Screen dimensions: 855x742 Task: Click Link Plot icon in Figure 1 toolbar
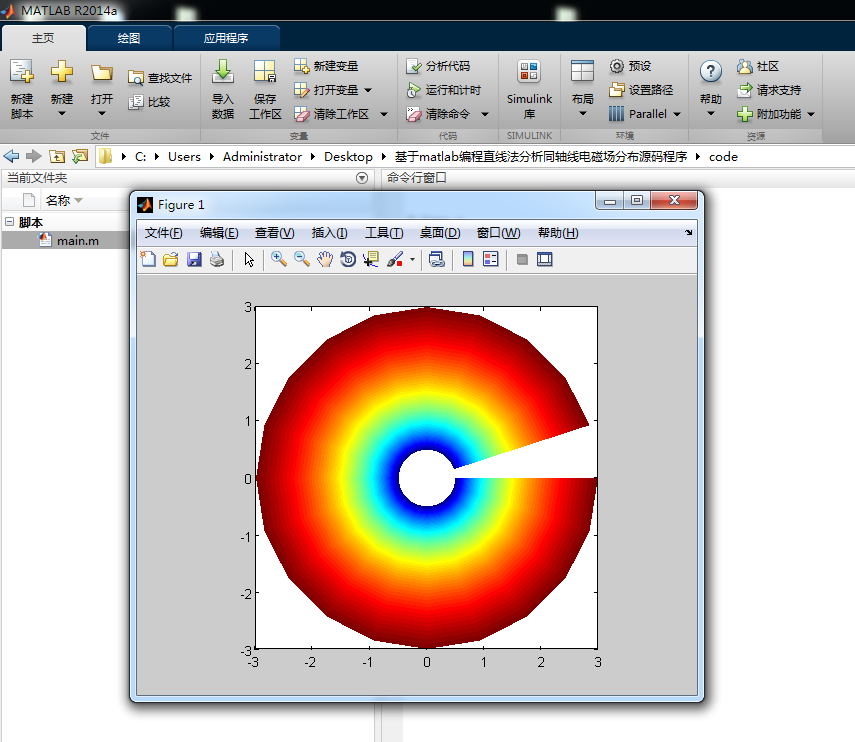pyautogui.click(x=436, y=260)
